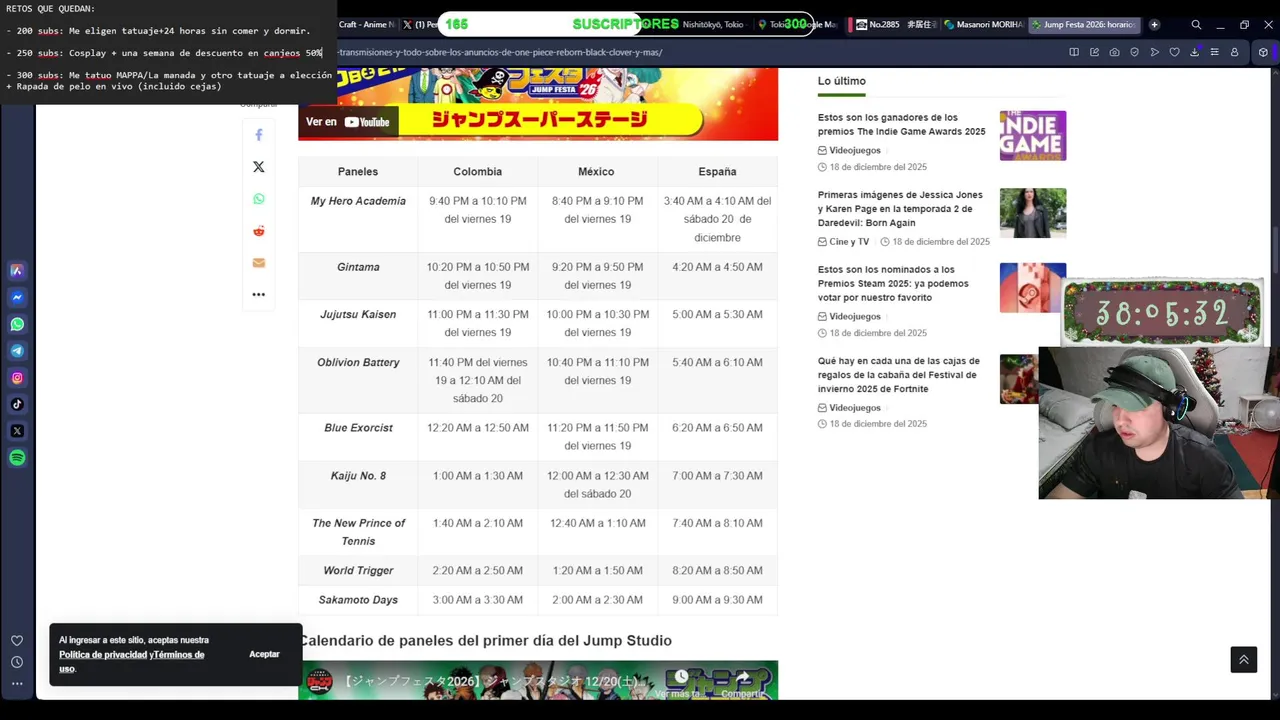Open the 'Política de privacidad' link
This screenshot has height=720, width=1280.
pyautogui.click(x=103, y=655)
